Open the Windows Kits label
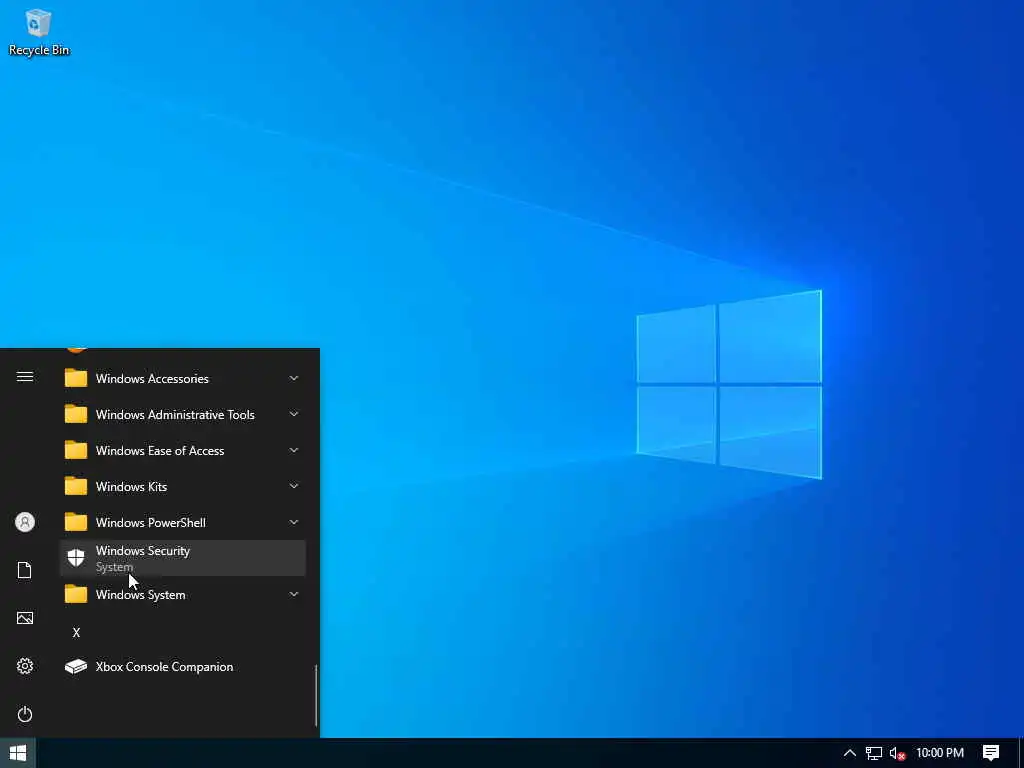This screenshot has width=1024, height=768. pyautogui.click(x=131, y=487)
